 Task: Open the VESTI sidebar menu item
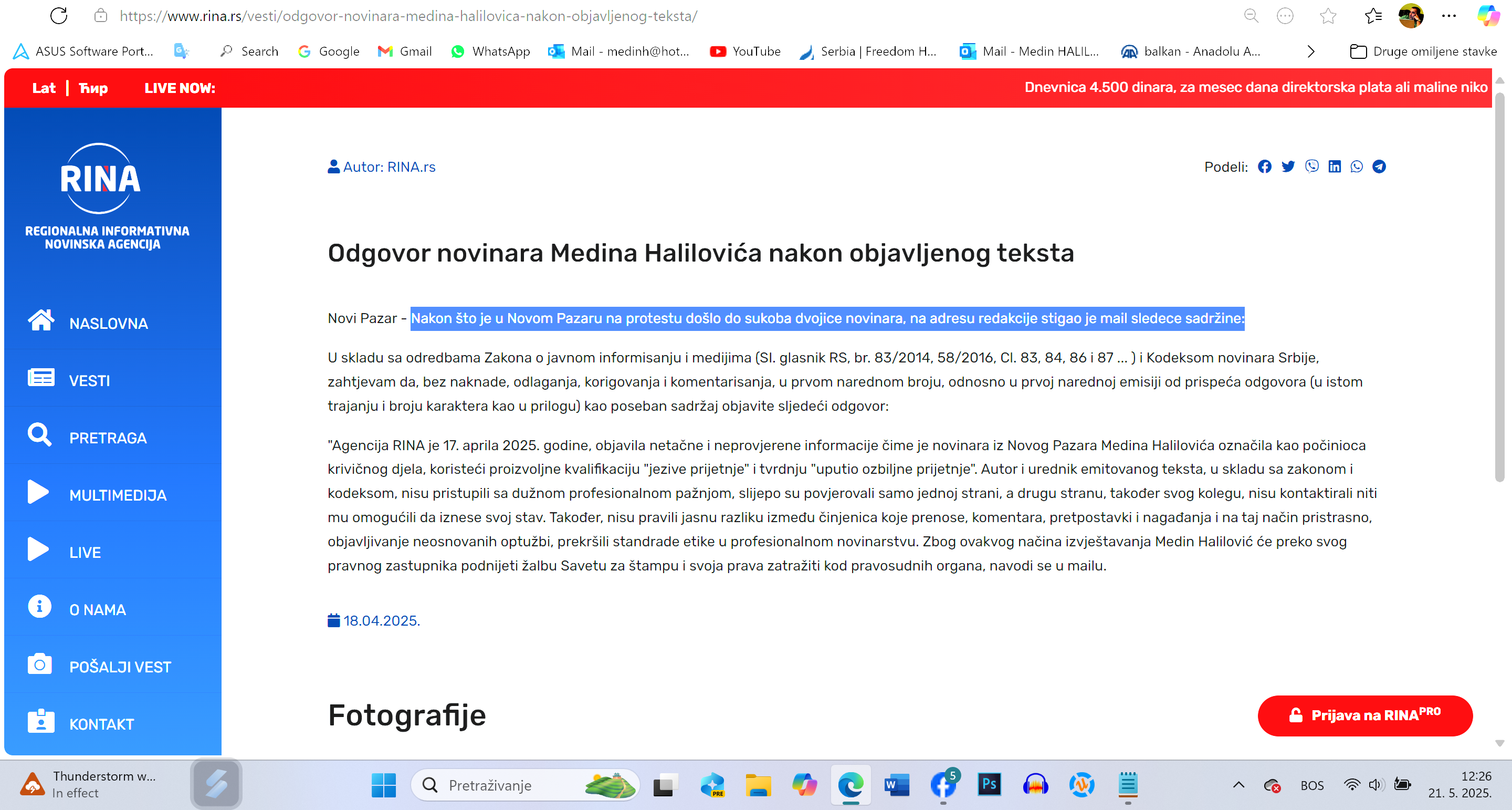click(89, 381)
